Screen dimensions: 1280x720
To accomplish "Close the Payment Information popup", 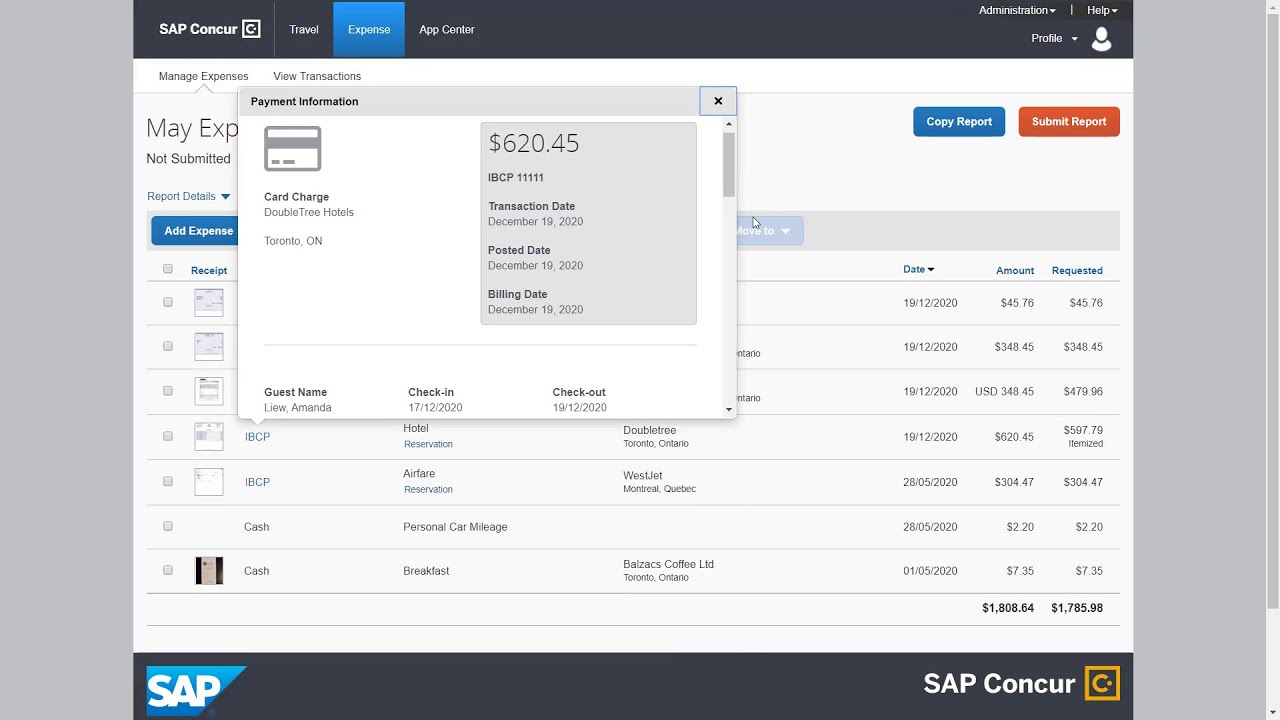I will [718, 101].
